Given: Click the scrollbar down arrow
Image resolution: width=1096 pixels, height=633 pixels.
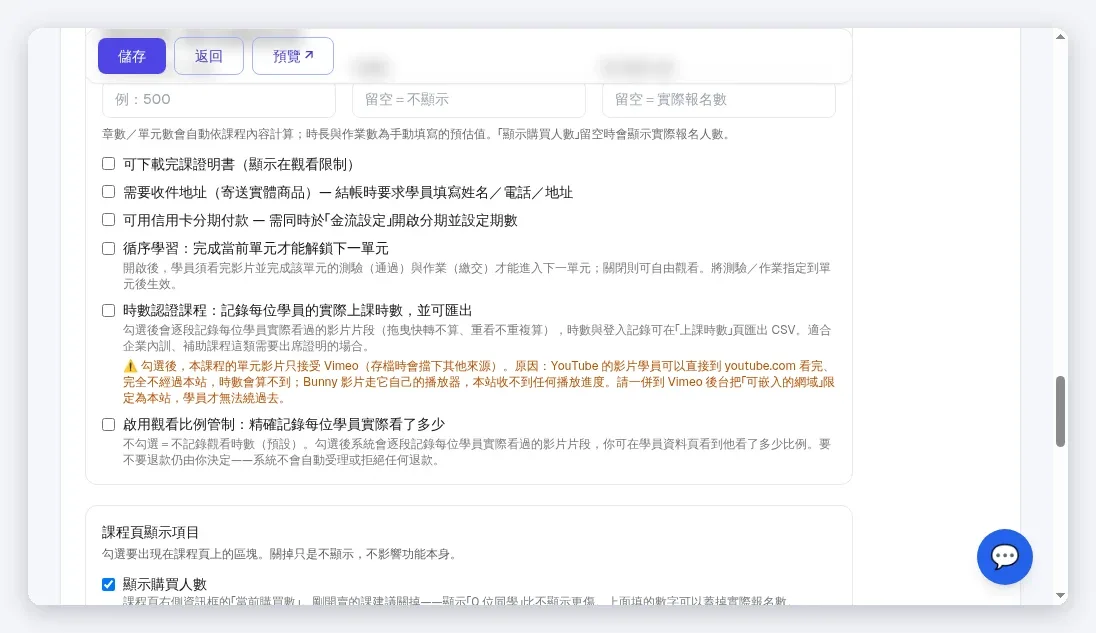Looking at the screenshot, I should pyautogui.click(x=1060, y=596).
